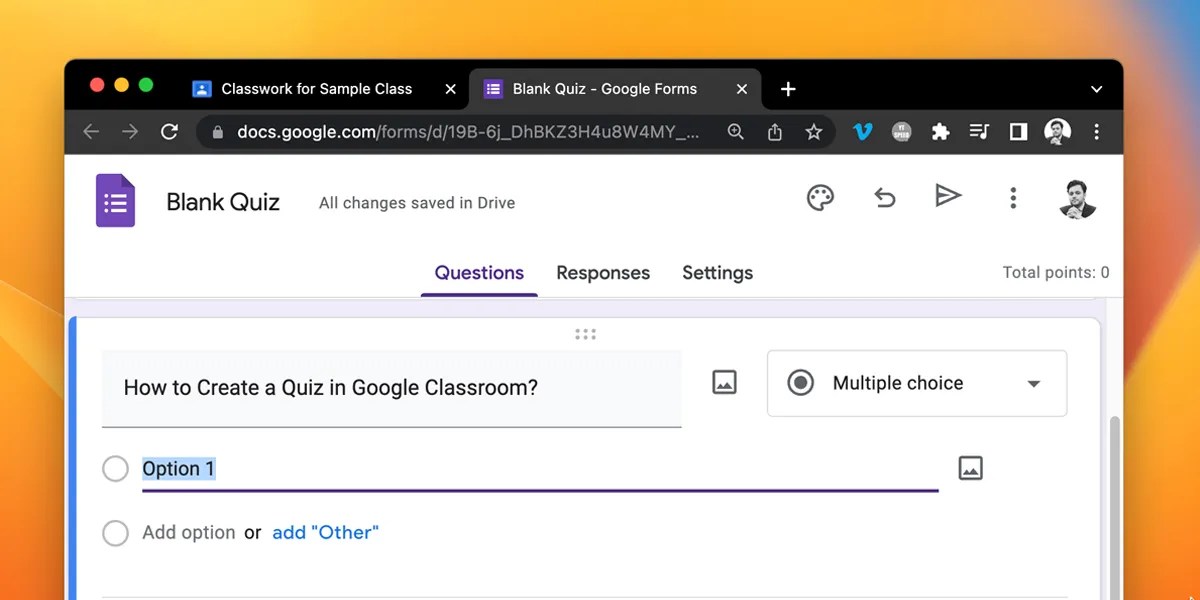The width and height of the screenshot is (1200, 600).
Task: Switch to the Responses tab
Action: 603,272
